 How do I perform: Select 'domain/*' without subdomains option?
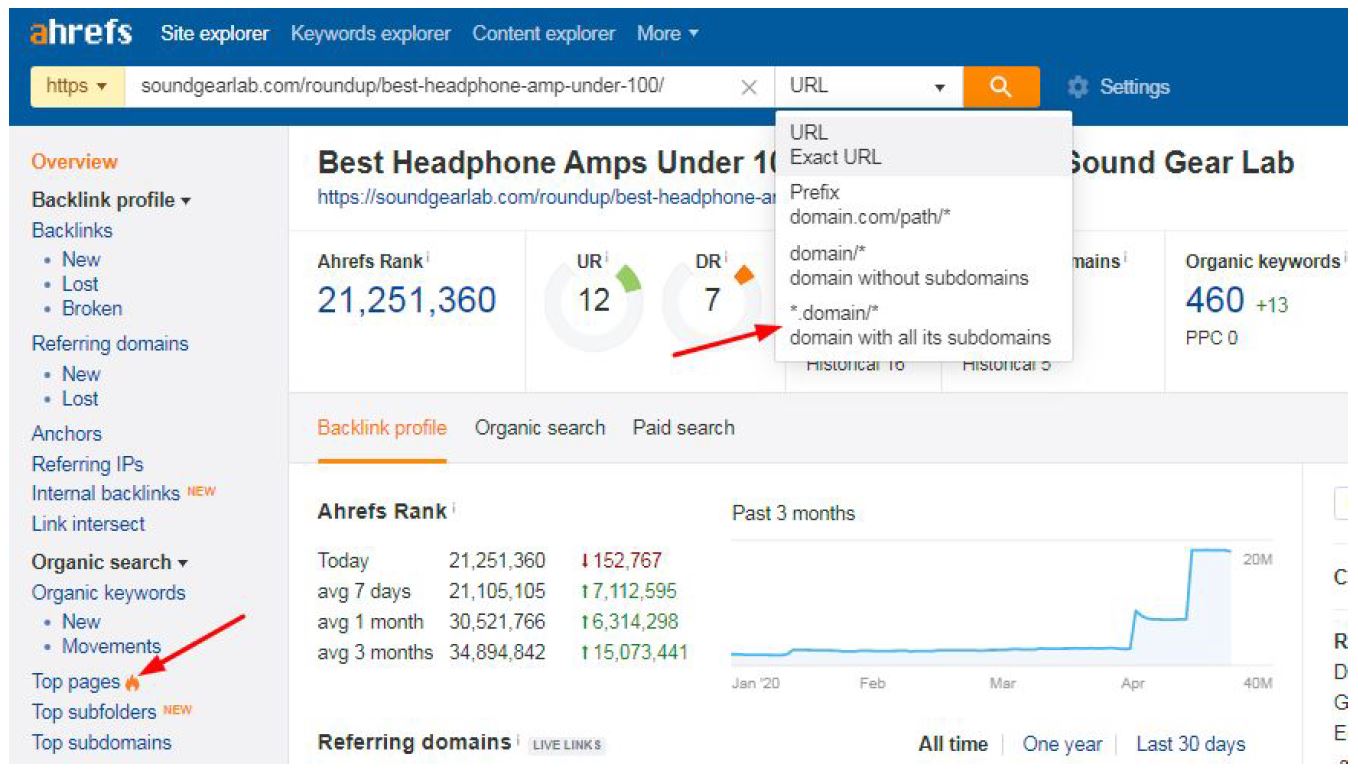[908, 265]
